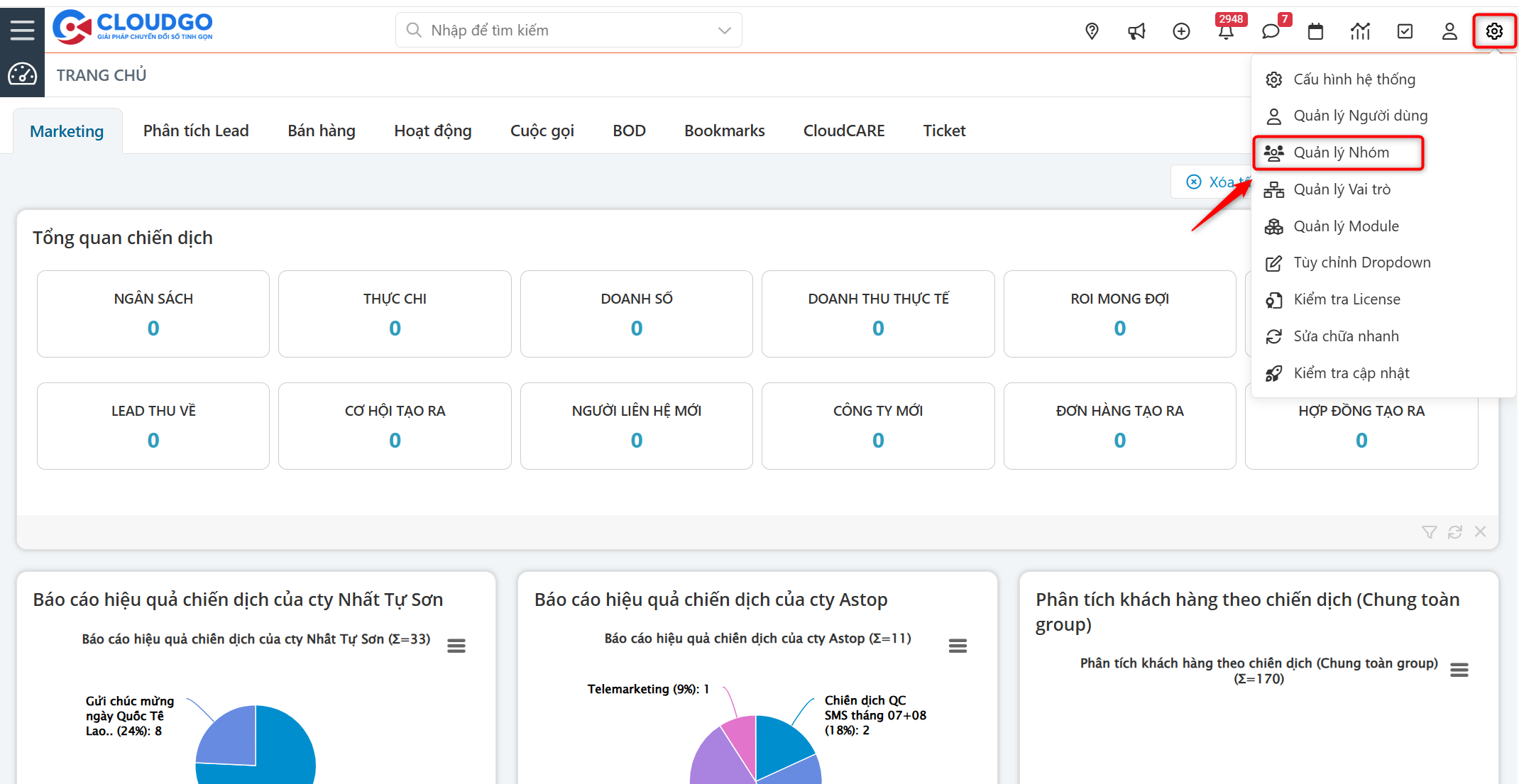Open the location pin check-in icon
The image size is (1519, 784).
click(x=1092, y=31)
